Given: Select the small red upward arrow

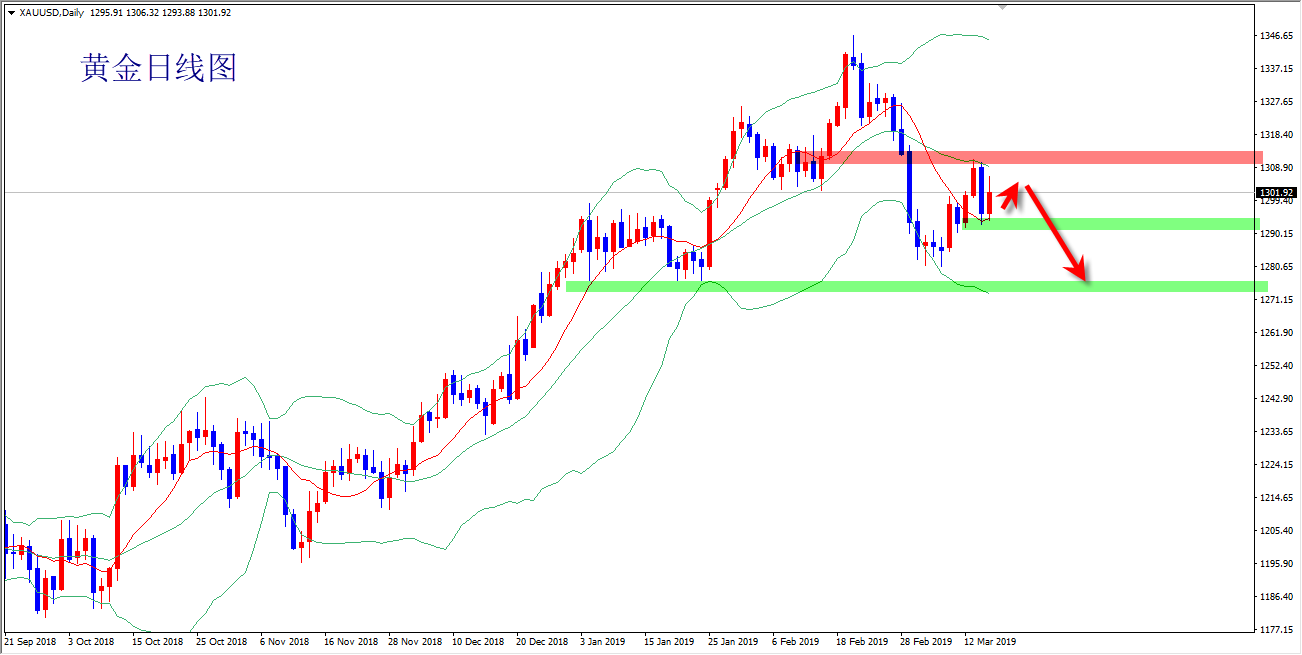Looking at the screenshot, I should click(1010, 194).
